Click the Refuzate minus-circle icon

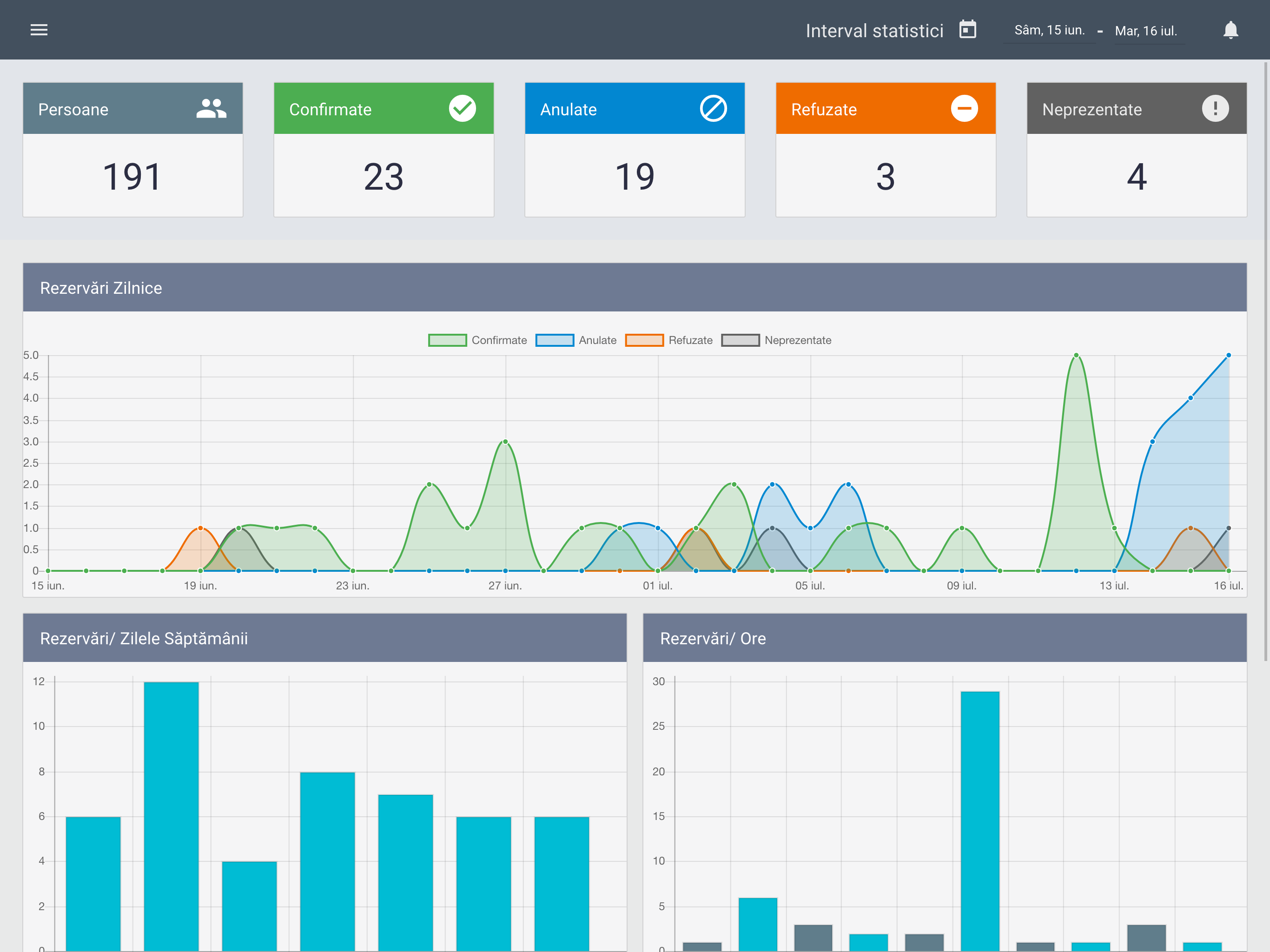tap(964, 108)
